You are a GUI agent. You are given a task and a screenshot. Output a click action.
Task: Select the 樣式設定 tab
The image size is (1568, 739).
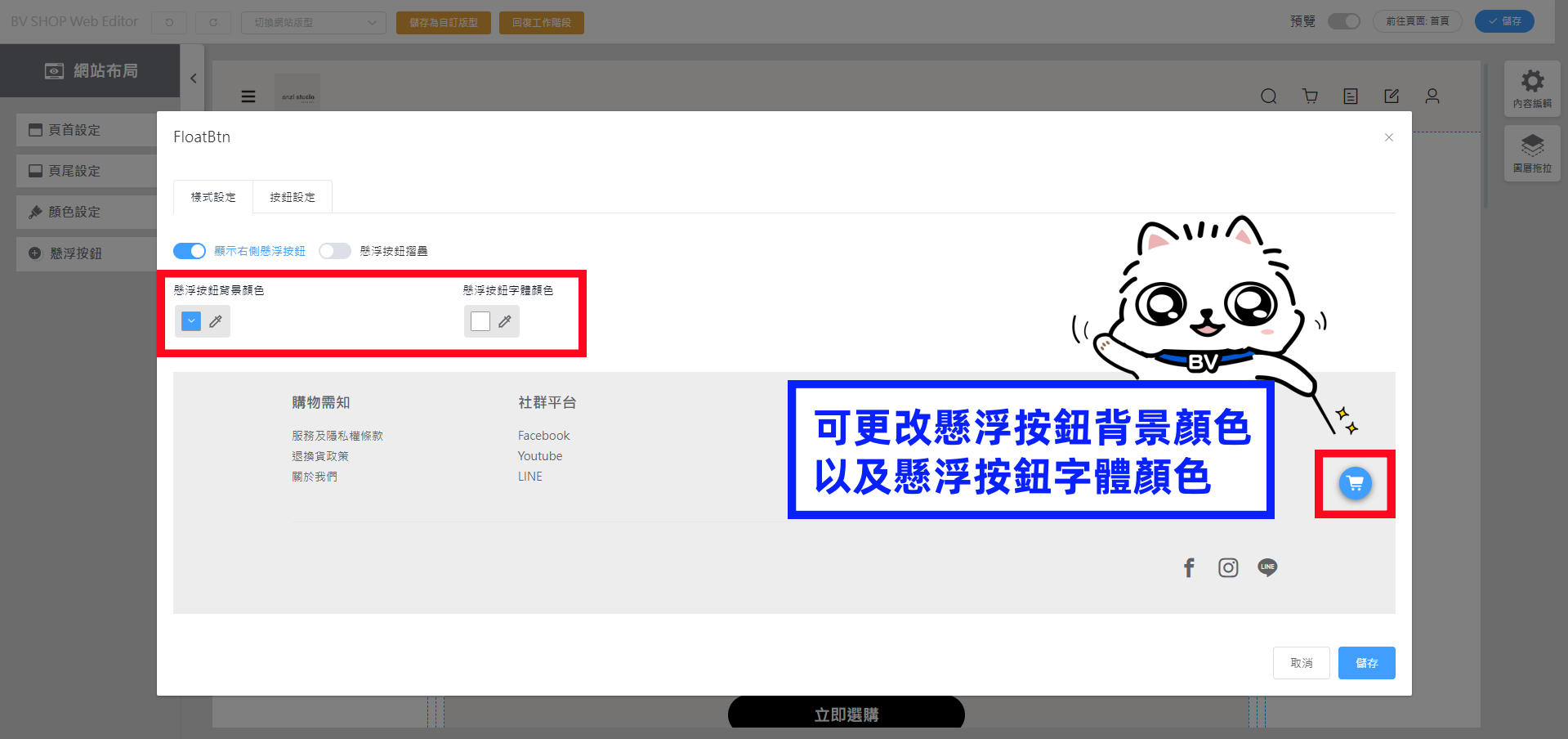click(213, 197)
